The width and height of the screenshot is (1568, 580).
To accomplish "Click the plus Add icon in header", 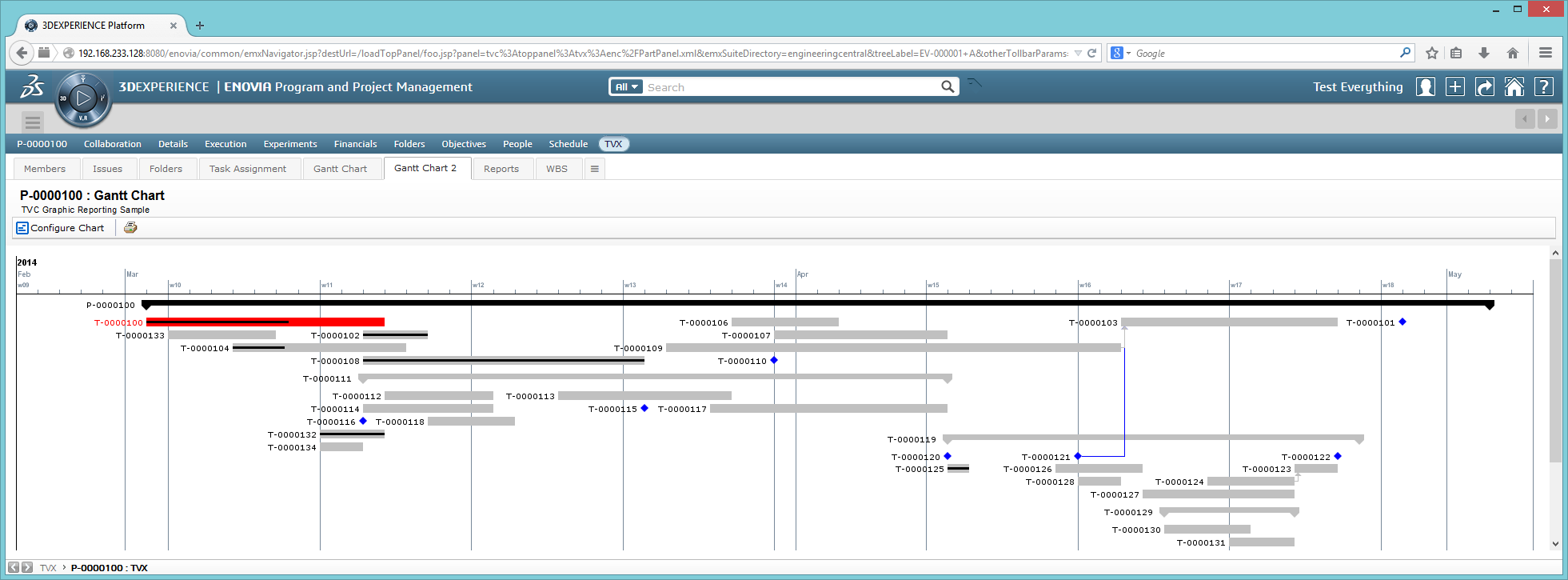I will pos(1454,87).
